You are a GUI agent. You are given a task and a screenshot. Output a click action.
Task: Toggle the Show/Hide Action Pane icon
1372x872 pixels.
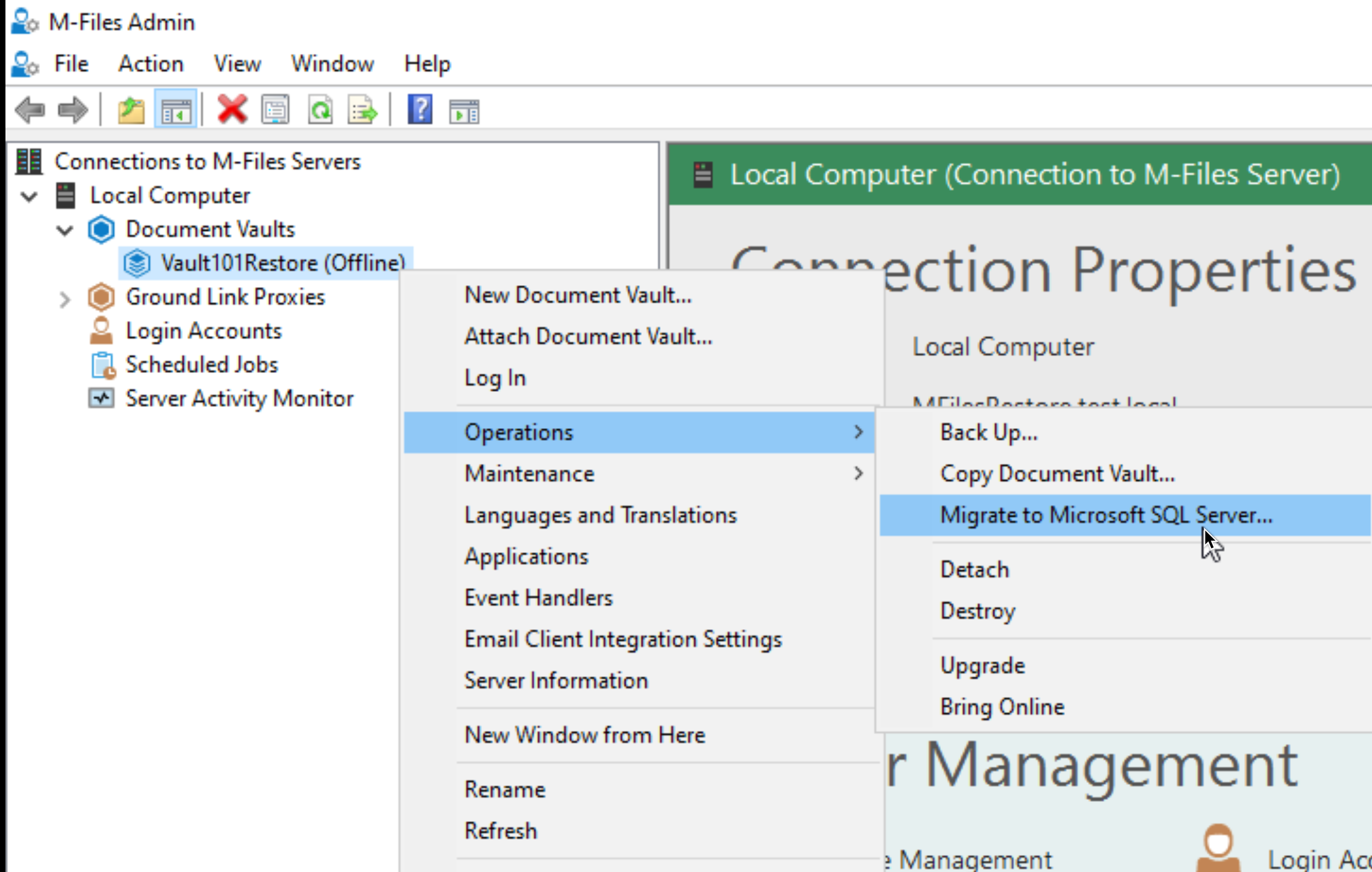pos(464,112)
